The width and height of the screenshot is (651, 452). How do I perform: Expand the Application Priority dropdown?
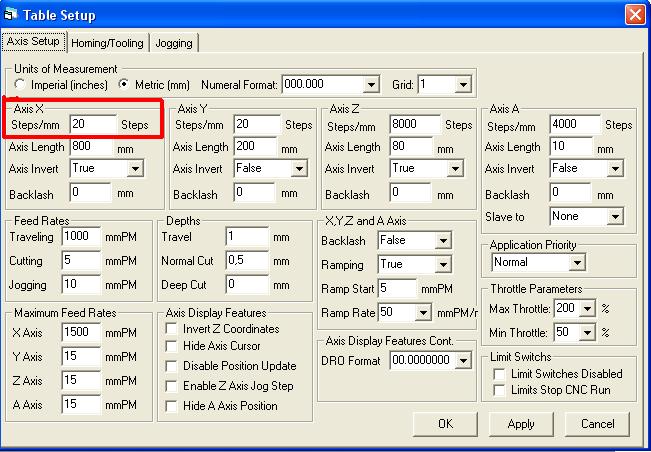tap(576, 262)
